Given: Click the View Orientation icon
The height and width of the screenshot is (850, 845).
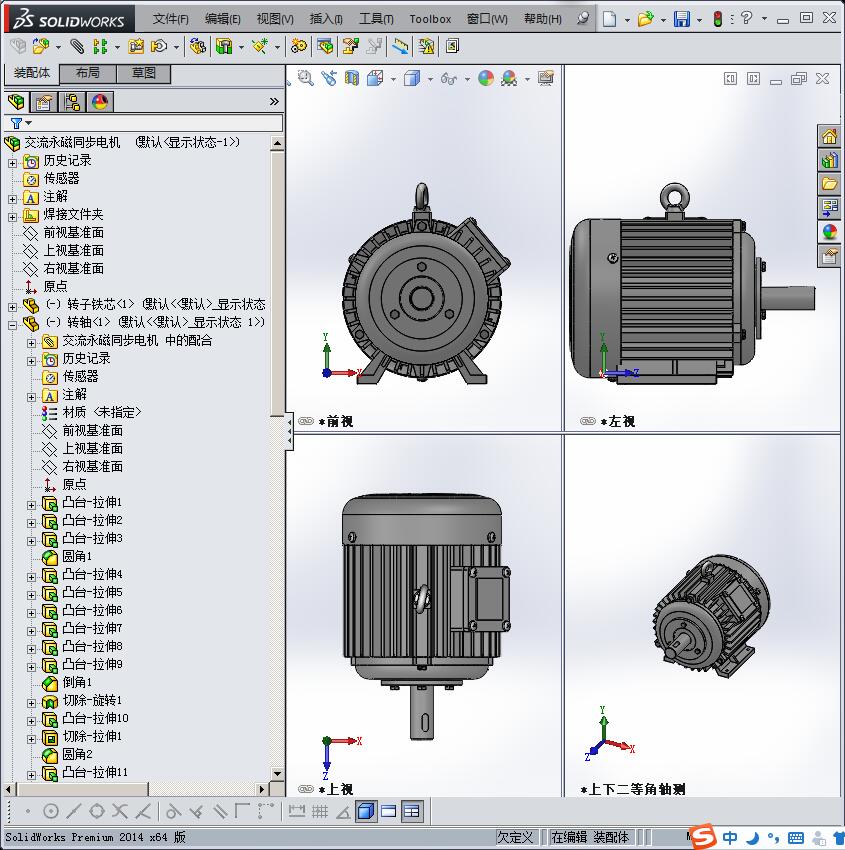Looking at the screenshot, I should tap(375, 79).
